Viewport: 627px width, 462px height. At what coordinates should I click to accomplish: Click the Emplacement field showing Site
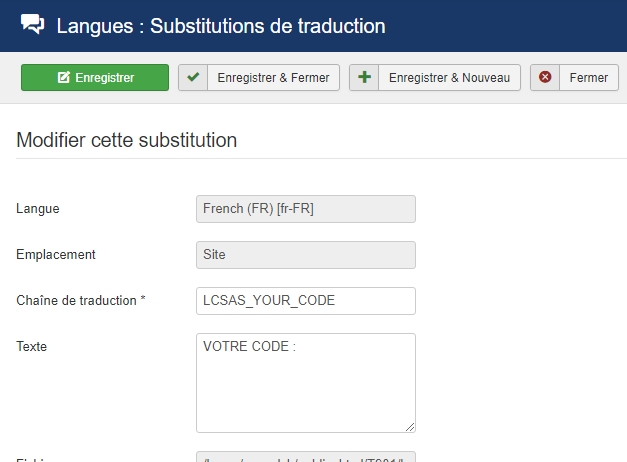pyautogui.click(x=305, y=255)
